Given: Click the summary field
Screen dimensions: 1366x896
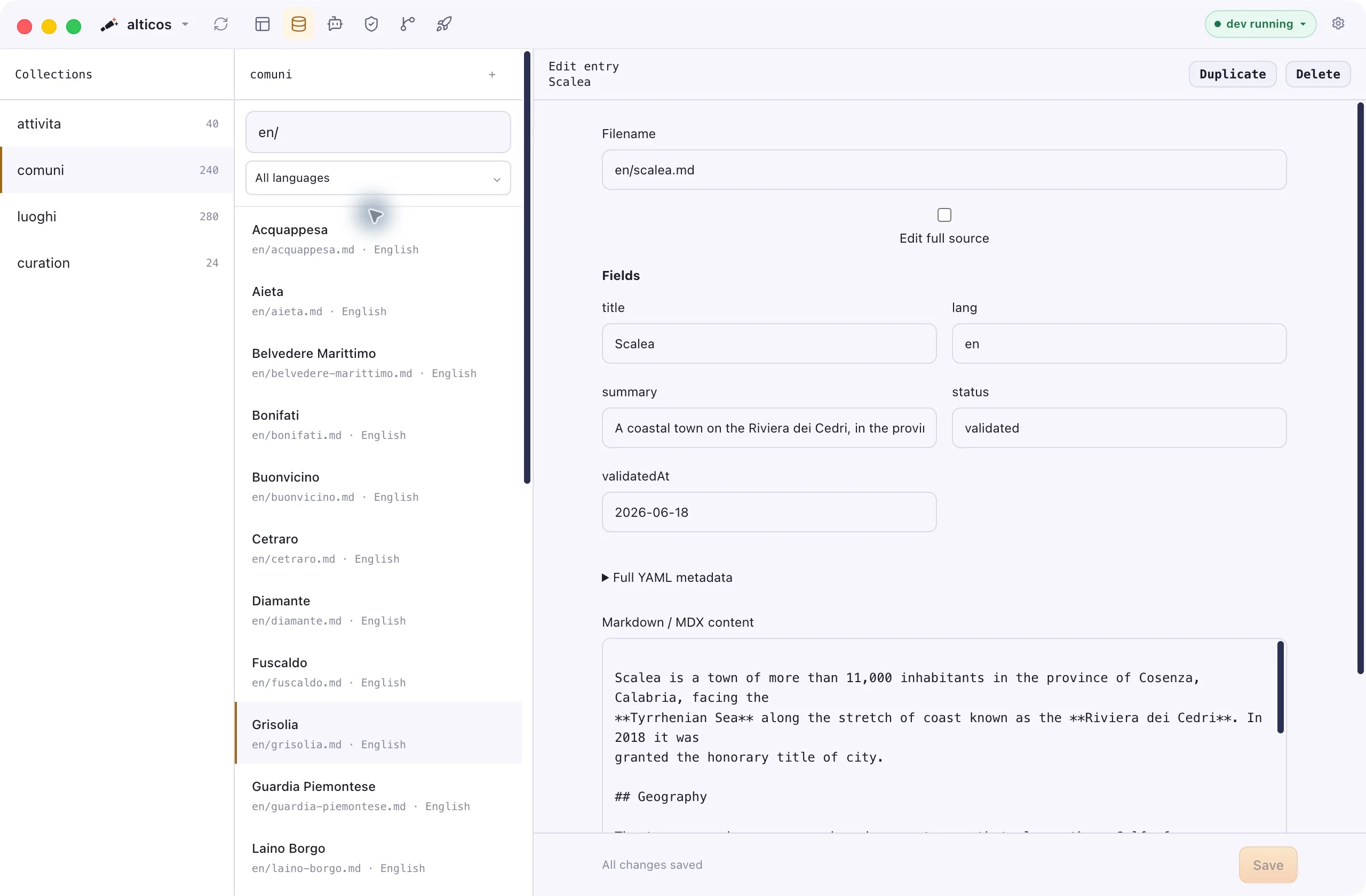Looking at the screenshot, I should pyautogui.click(x=769, y=428).
